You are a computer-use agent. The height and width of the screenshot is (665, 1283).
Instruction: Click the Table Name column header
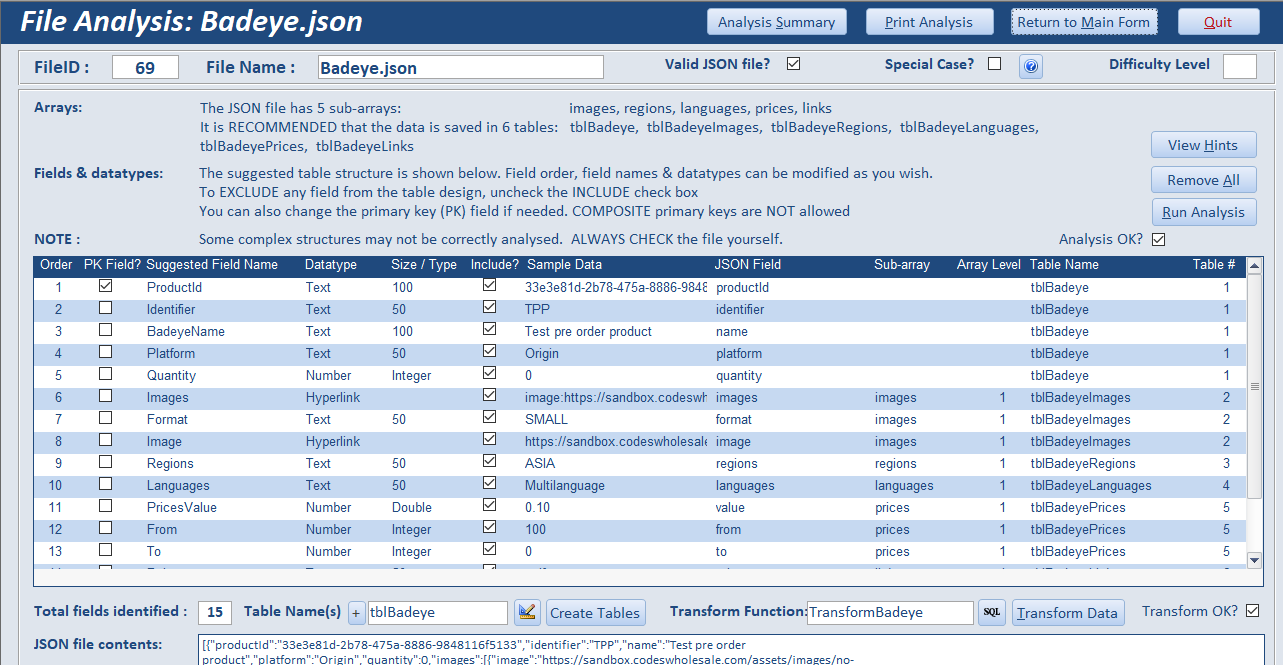click(1064, 265)
